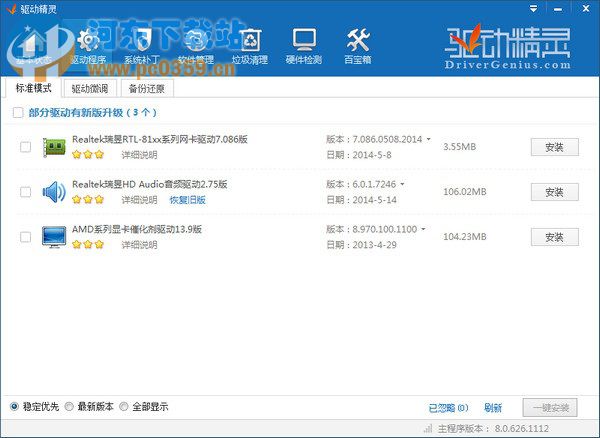Click the signal bars icon in status bar
This screenshot has height=438, width=600.
tap(428, 428)
